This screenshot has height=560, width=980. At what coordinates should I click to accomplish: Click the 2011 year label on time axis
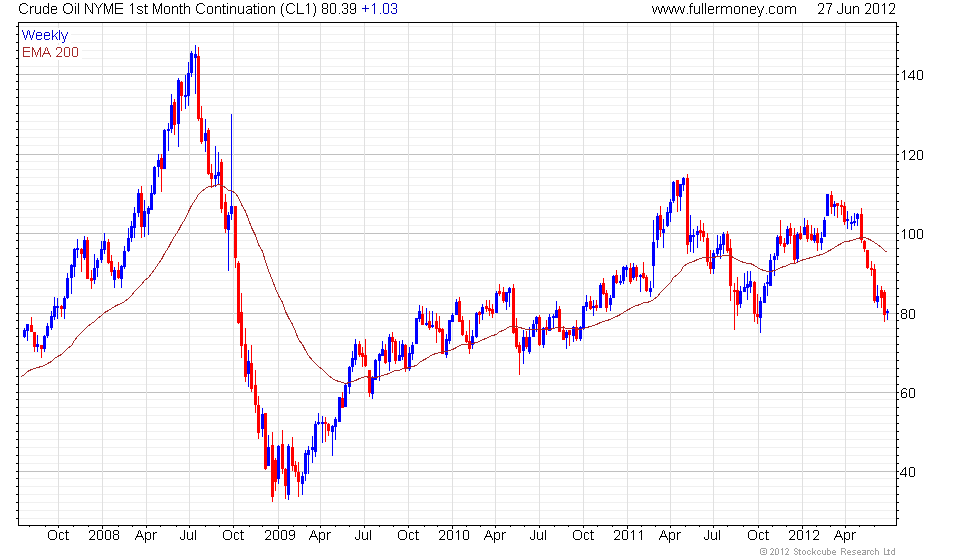coord(628,536)
